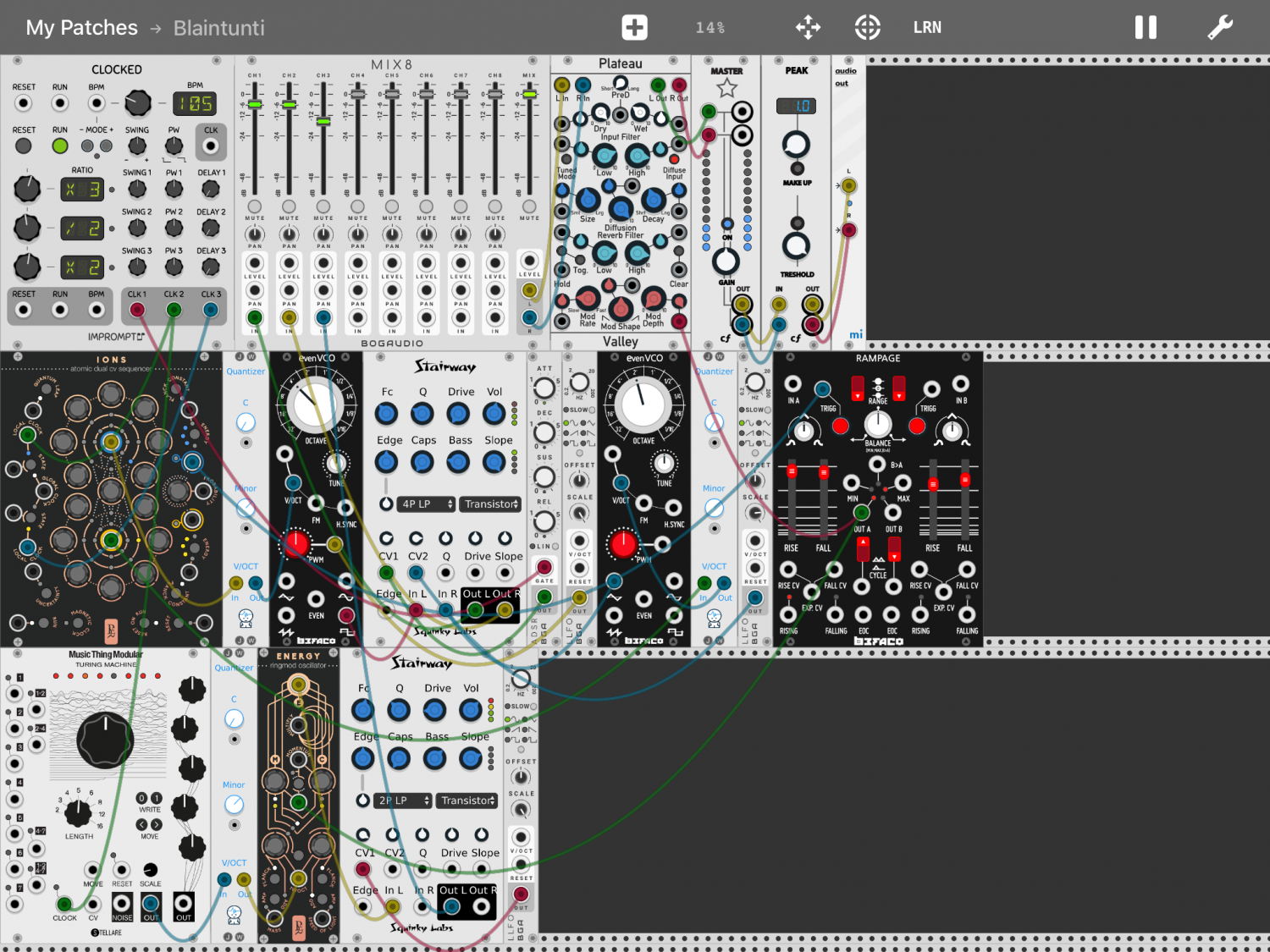Open the Transistor dropdown beside 2P LP

pyautogui.click(x=467, y=801)
